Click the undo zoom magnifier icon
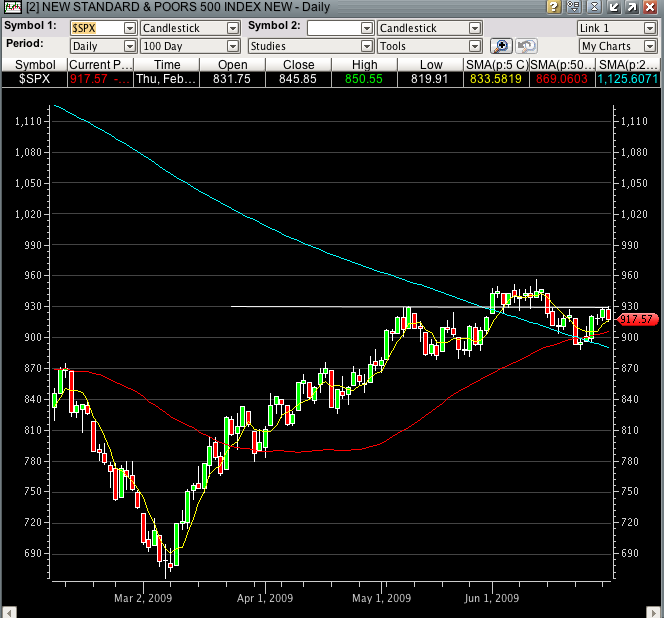This screenshot has width=664, height=618. pos(525,46)
